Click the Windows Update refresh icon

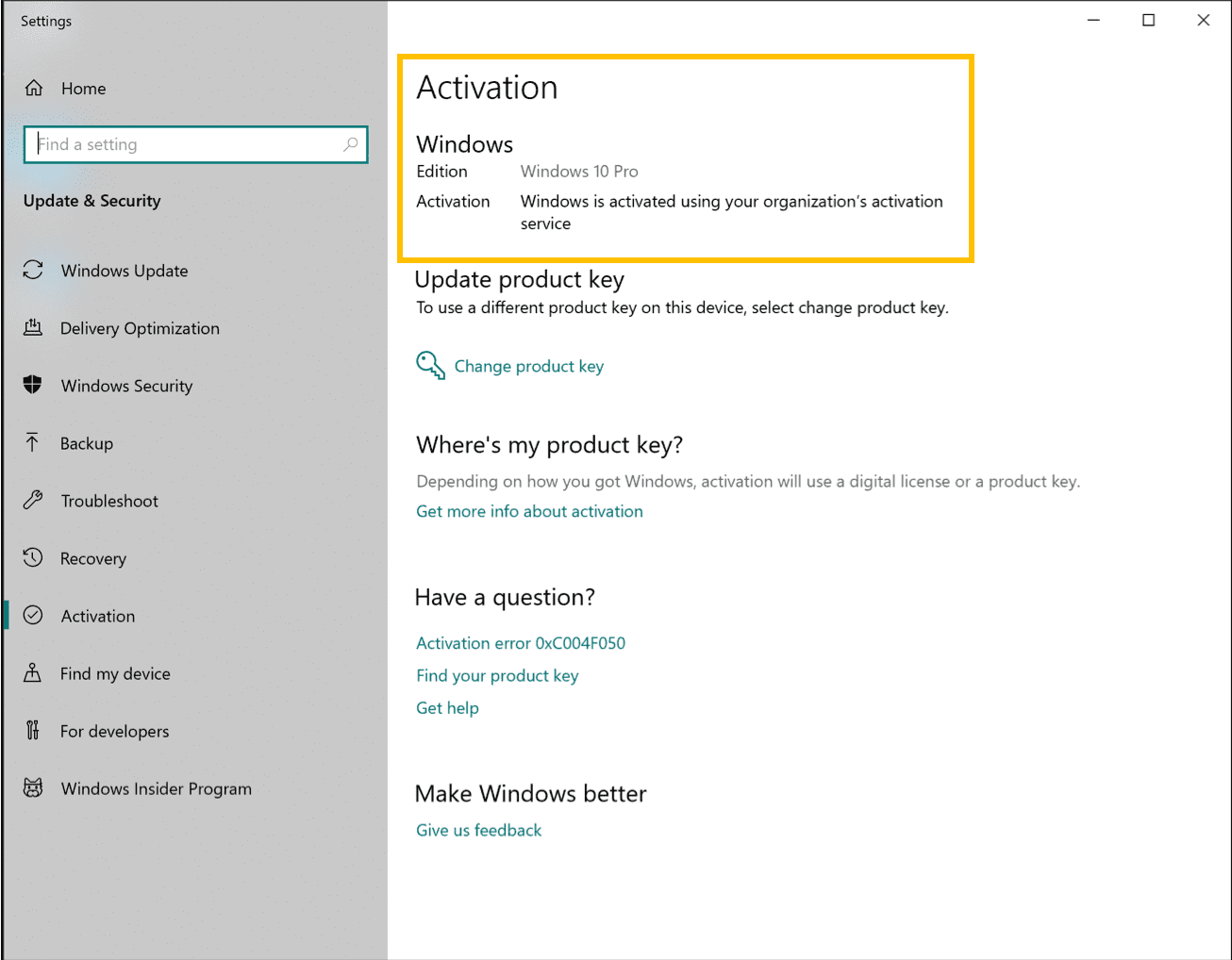point(33,271)
